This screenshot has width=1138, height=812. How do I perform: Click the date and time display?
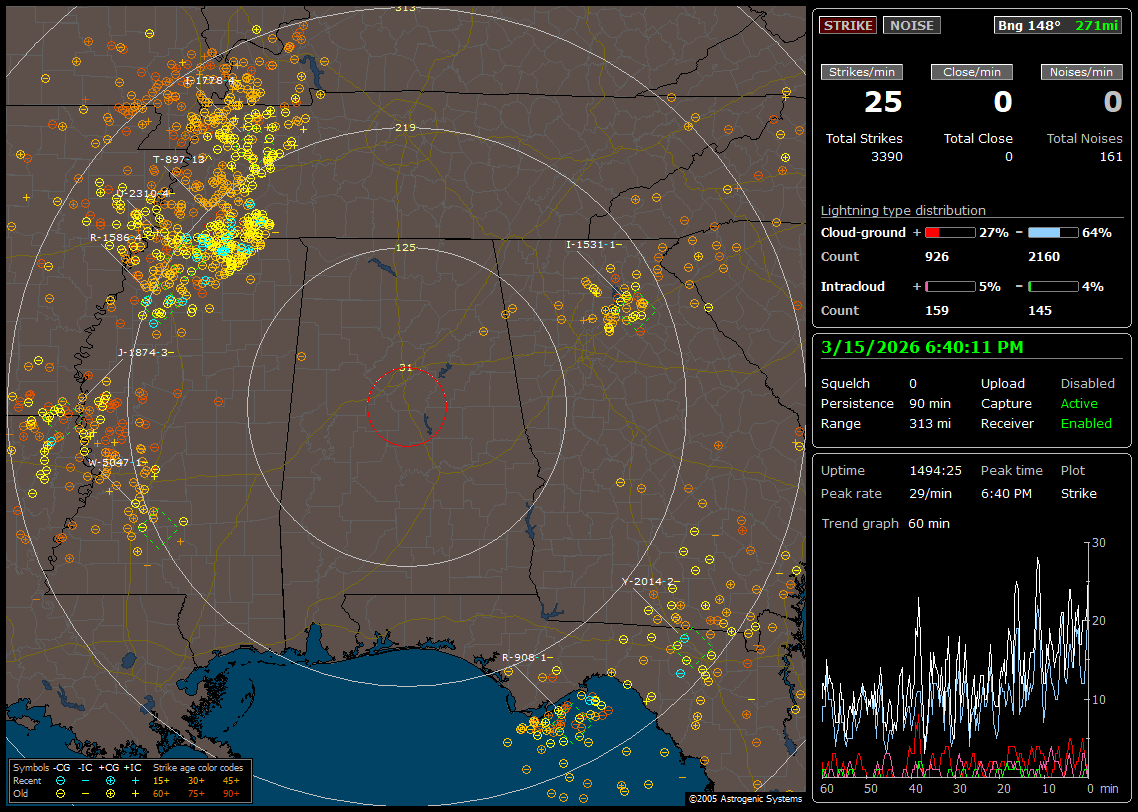tap(920, 347)
